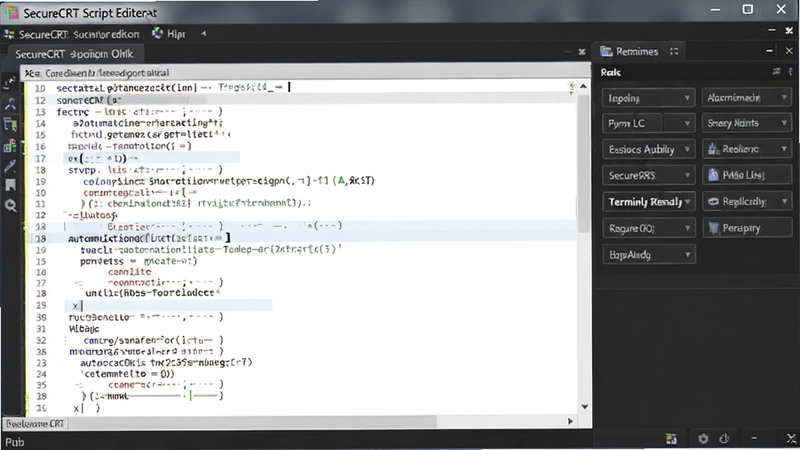
Task: Click code line 17 in editor
Action: click(x=152, y=158)
